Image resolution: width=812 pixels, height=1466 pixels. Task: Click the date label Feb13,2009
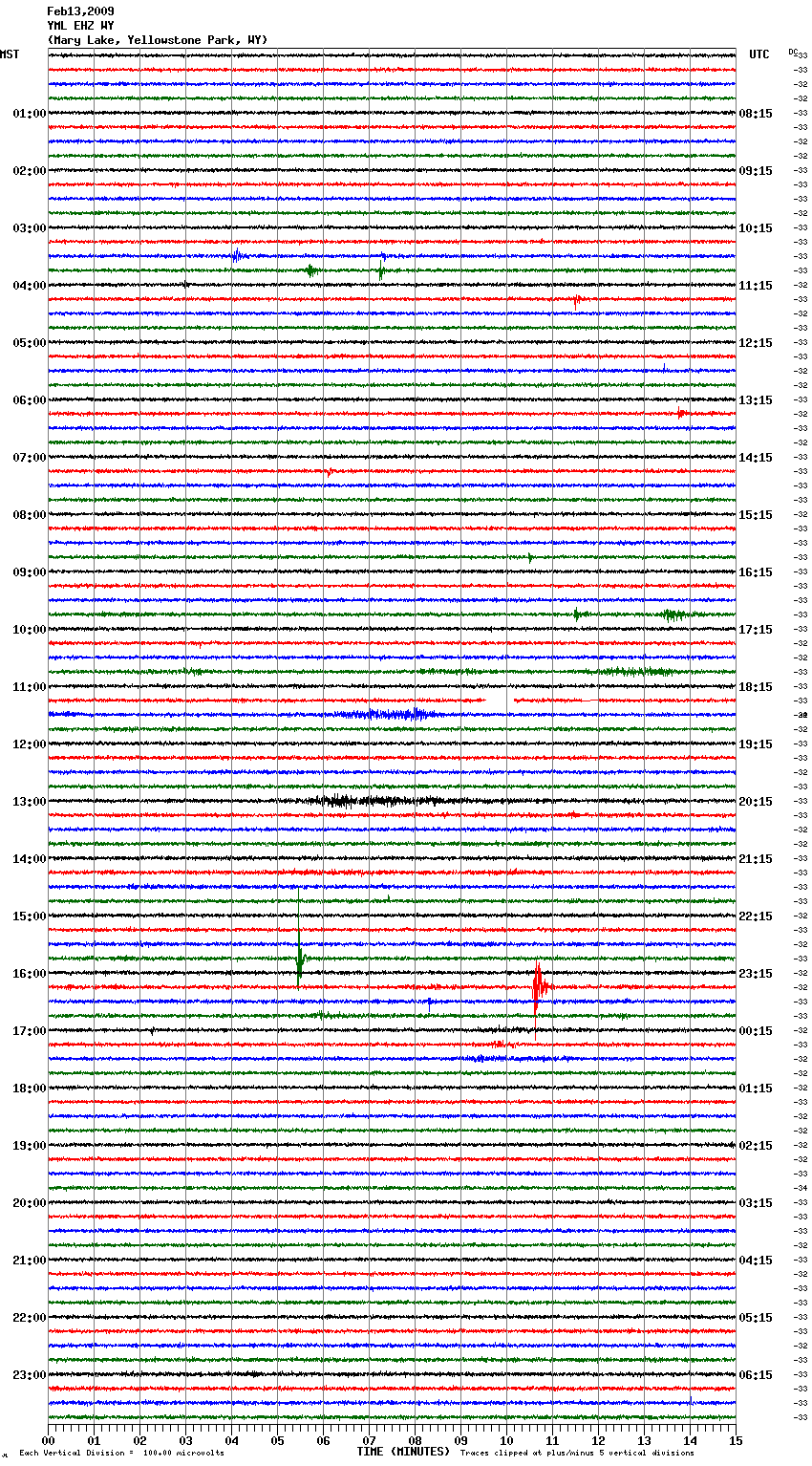tap(80, 11)
